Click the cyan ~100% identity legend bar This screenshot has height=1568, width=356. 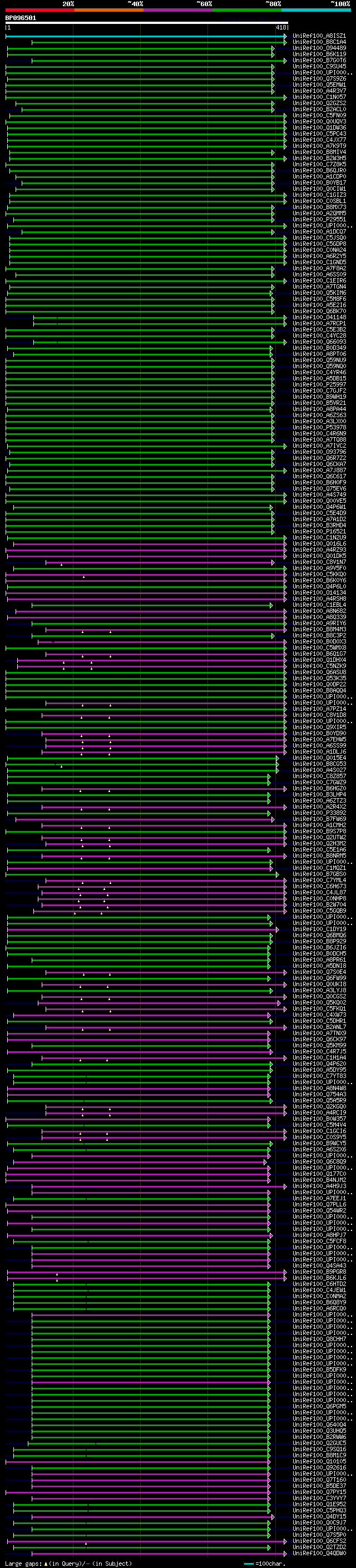316,10
